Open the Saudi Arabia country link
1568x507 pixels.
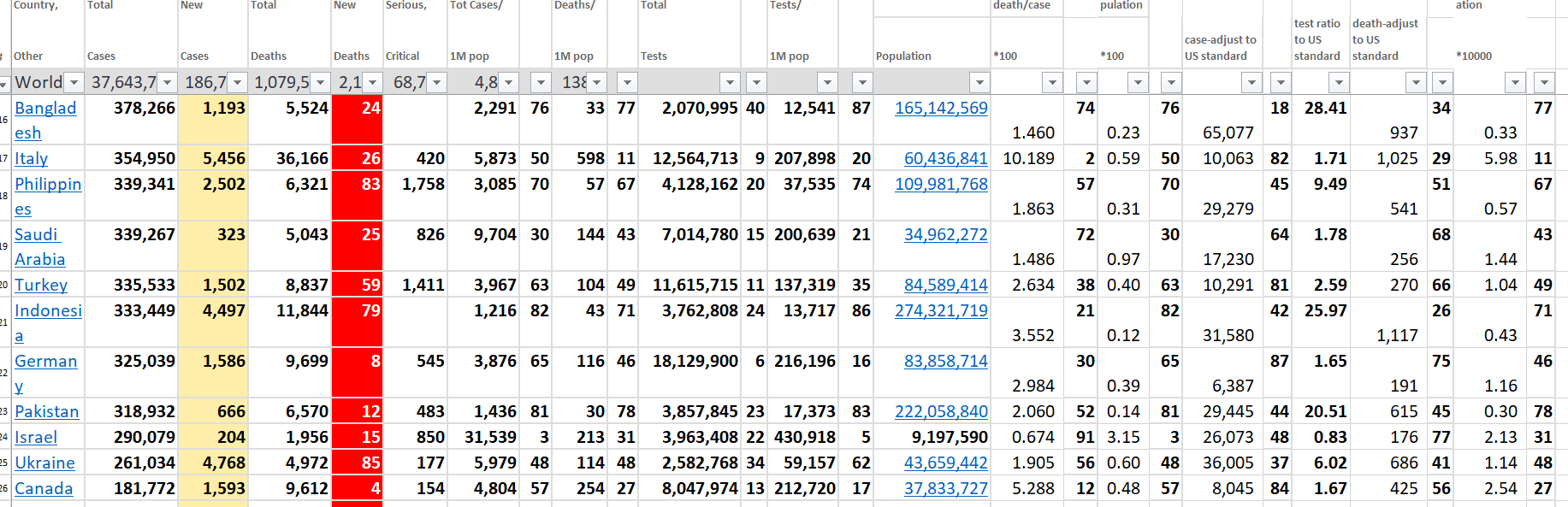click(x=39, y=247)
